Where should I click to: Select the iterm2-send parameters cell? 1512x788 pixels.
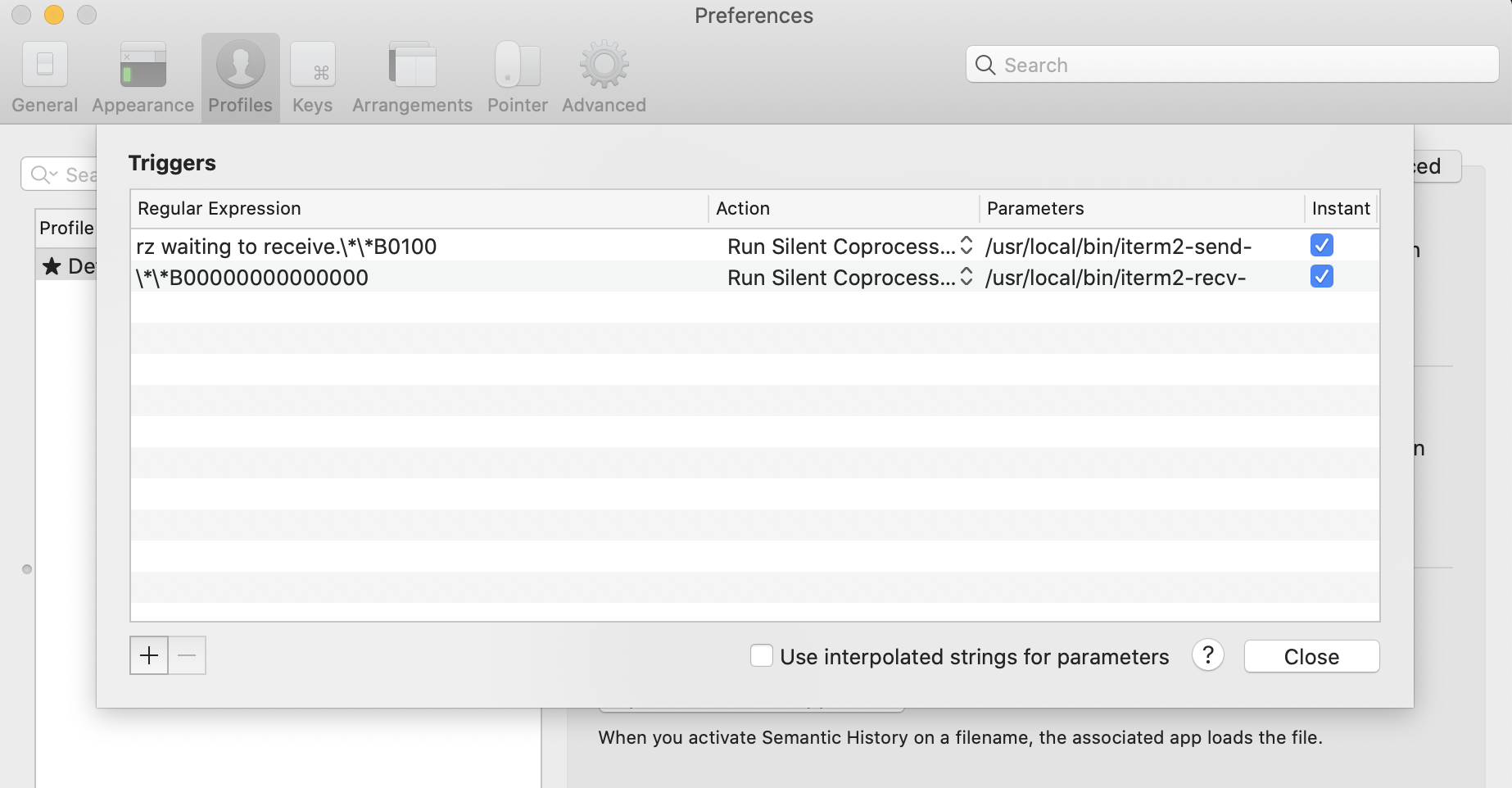(x=1119, y=247)
